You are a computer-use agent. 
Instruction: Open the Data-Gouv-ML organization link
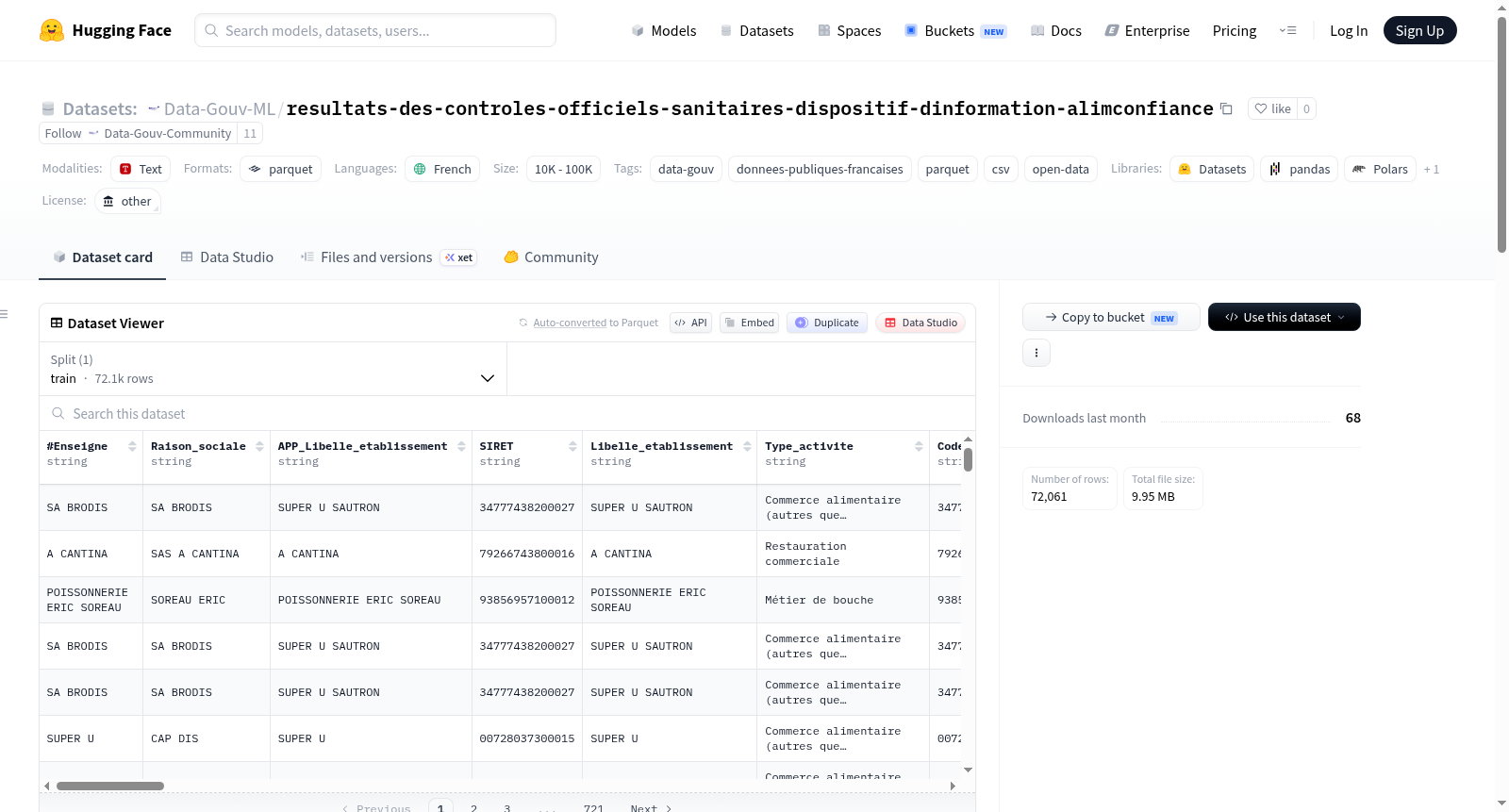[x=220, y=108]
